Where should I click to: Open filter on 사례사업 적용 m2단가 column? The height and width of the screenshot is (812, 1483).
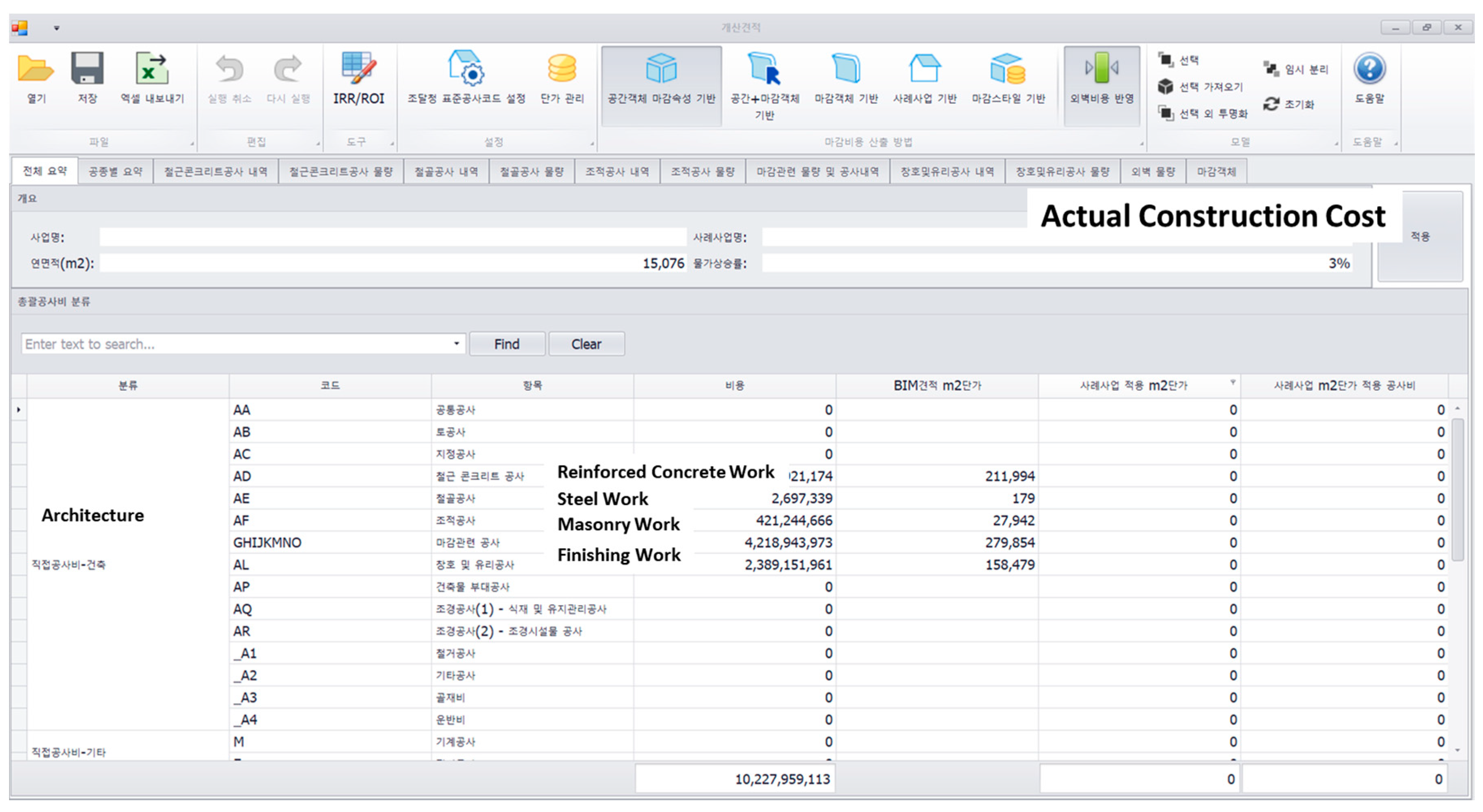pyautogui.click(x=1233, y=382)
